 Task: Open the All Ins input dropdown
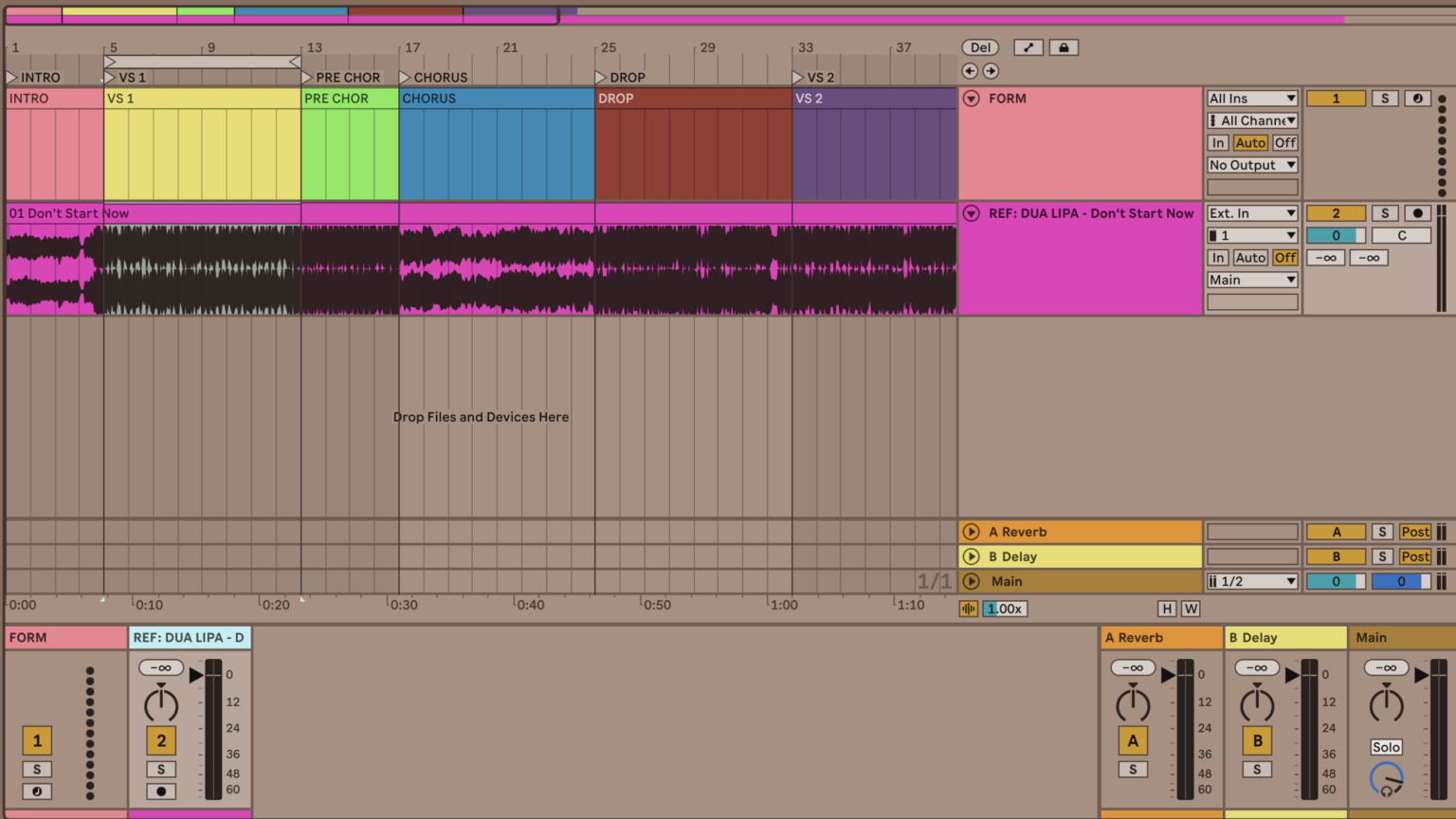pos(1251,99)
